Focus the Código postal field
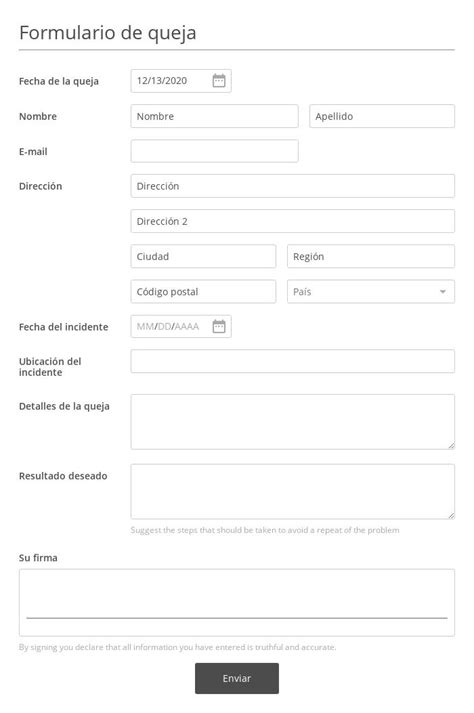This screenshot has width=474, height=713. [x=203, y=292]
